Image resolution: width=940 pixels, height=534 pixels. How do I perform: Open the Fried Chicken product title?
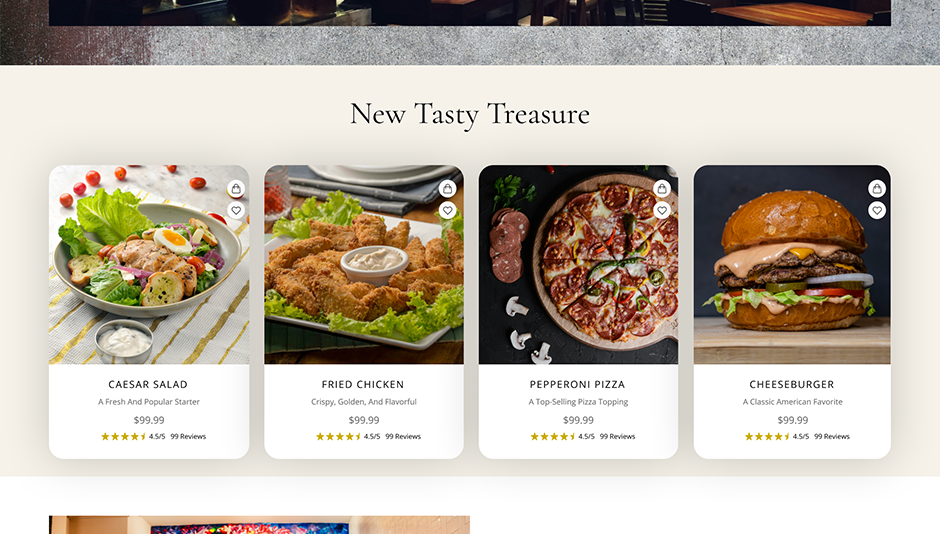point(363,384)
